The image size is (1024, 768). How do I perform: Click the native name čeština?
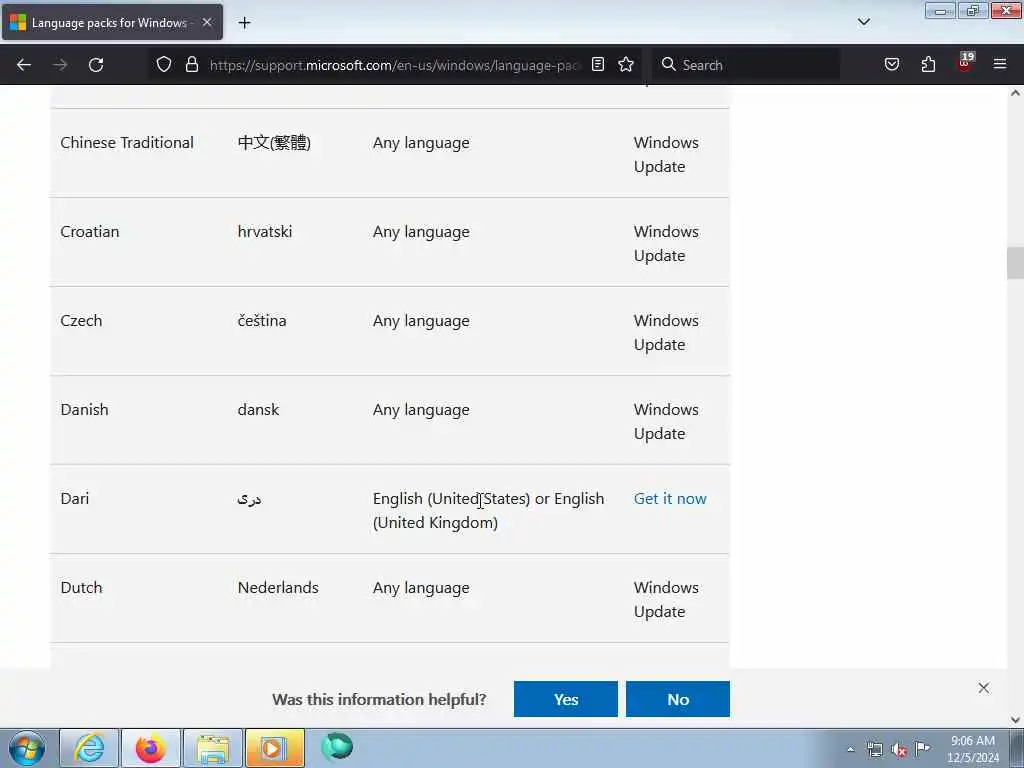pyautogui.click(x=262, y=320)
